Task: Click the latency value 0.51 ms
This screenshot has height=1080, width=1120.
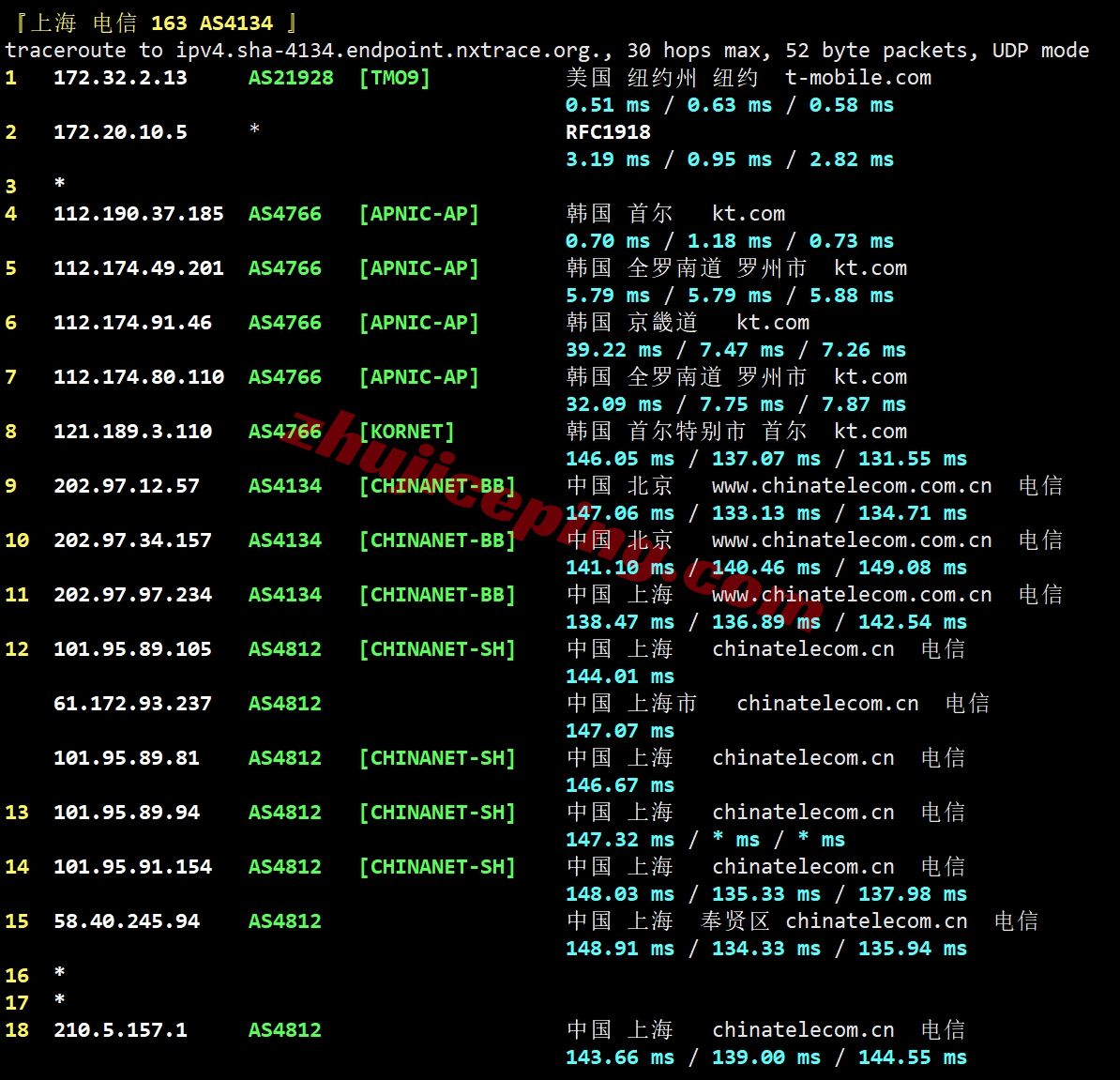Action: (x=608, y=105)
